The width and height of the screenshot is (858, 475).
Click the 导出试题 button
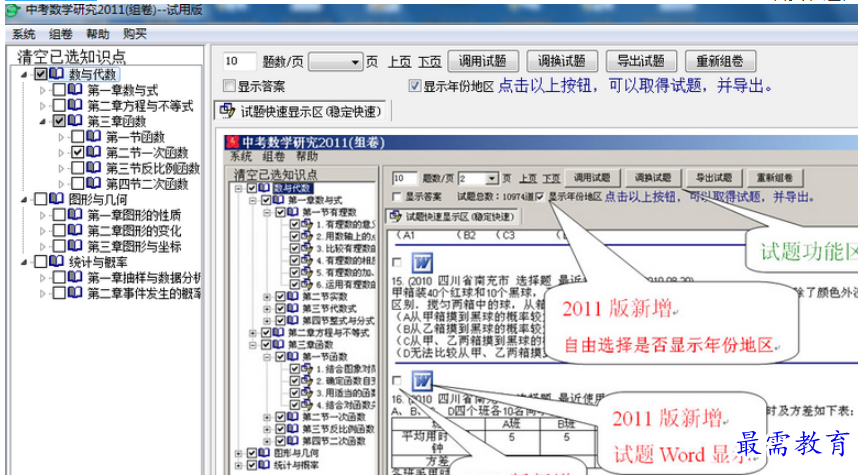point(641,61)
